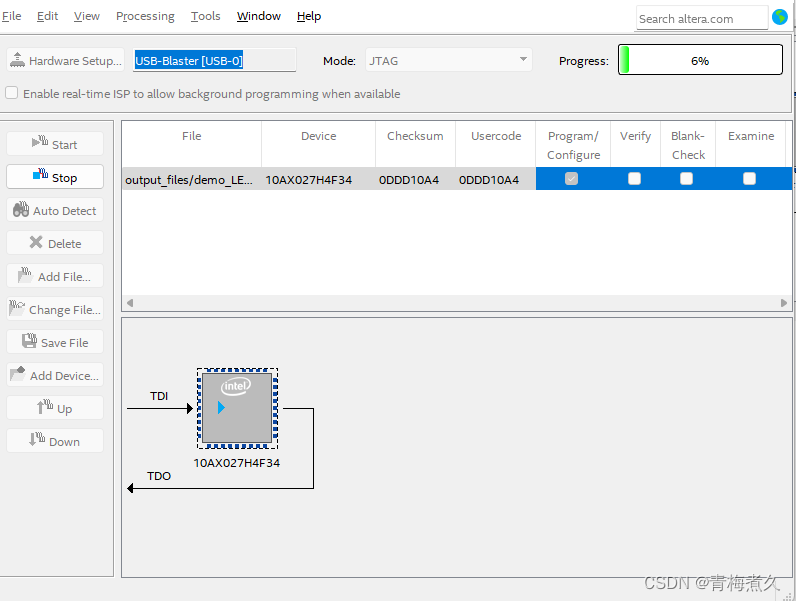Click the Change File button

[55, 309]
